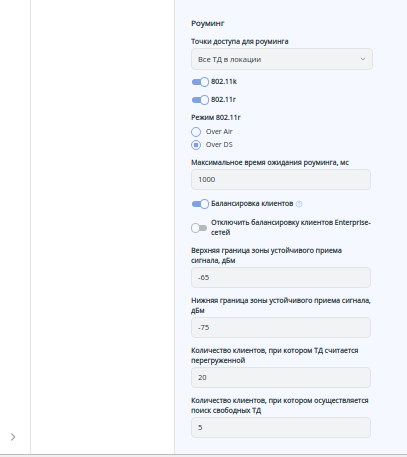Click the upper signal boundary field -65

click(281, 277)
